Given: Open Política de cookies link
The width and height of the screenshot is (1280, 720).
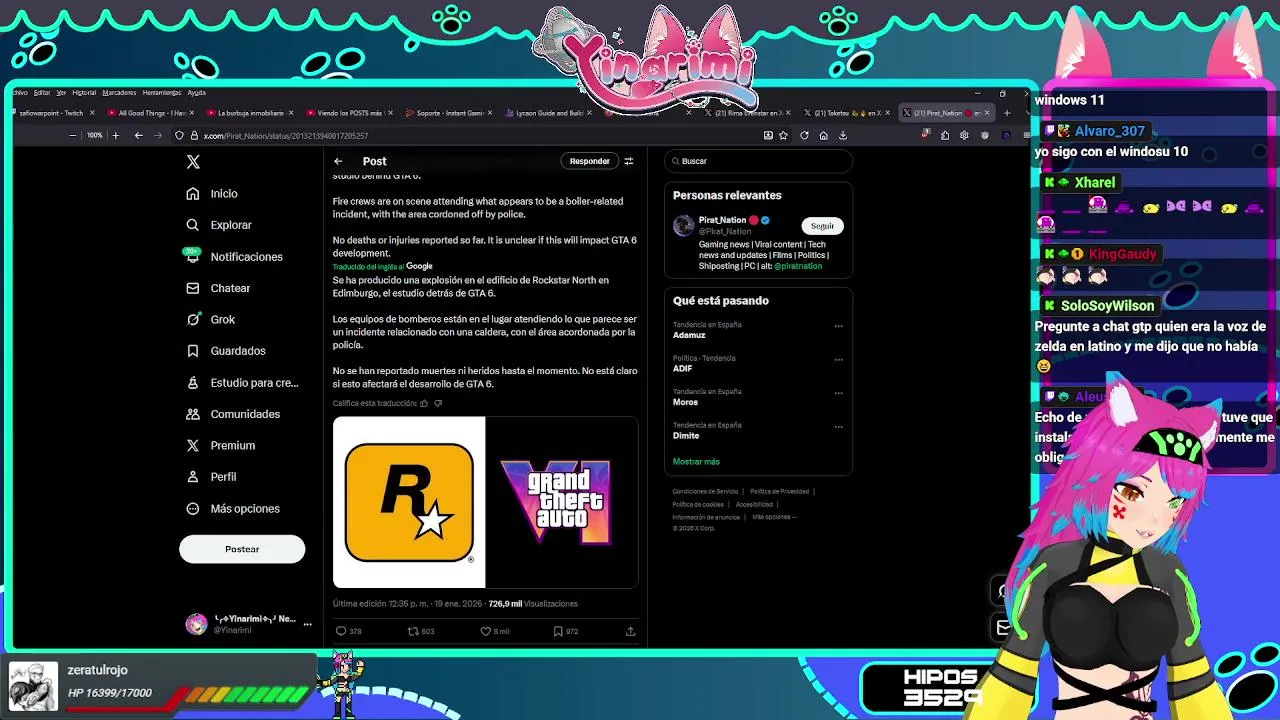Looking at the screenshot, I should pos(697,505).
